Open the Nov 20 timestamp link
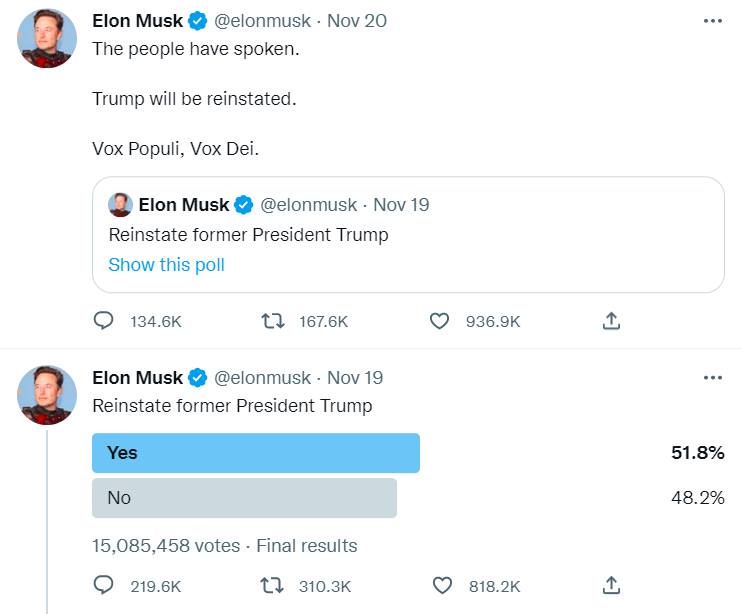Viewport: 742px width, 614px height. coord(357,21)
